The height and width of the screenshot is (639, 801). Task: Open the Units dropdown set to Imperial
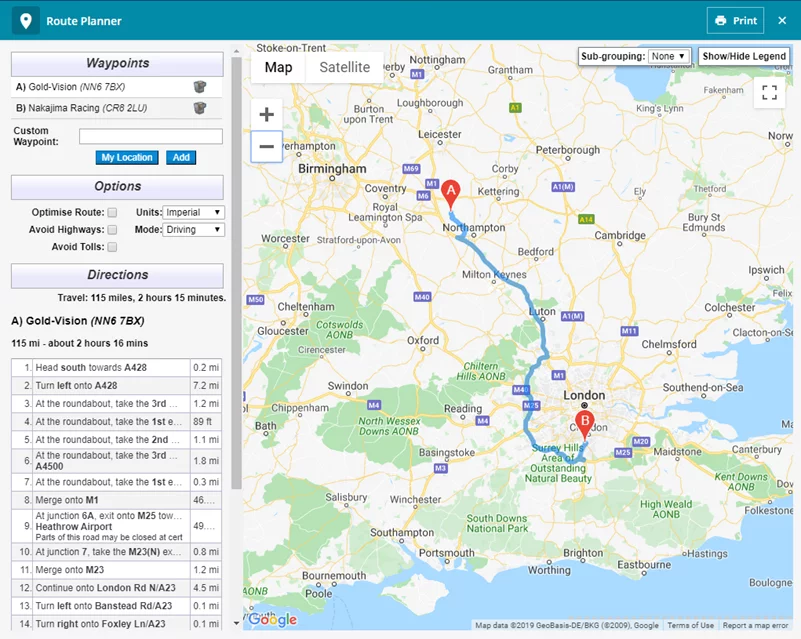click(193, 212)
